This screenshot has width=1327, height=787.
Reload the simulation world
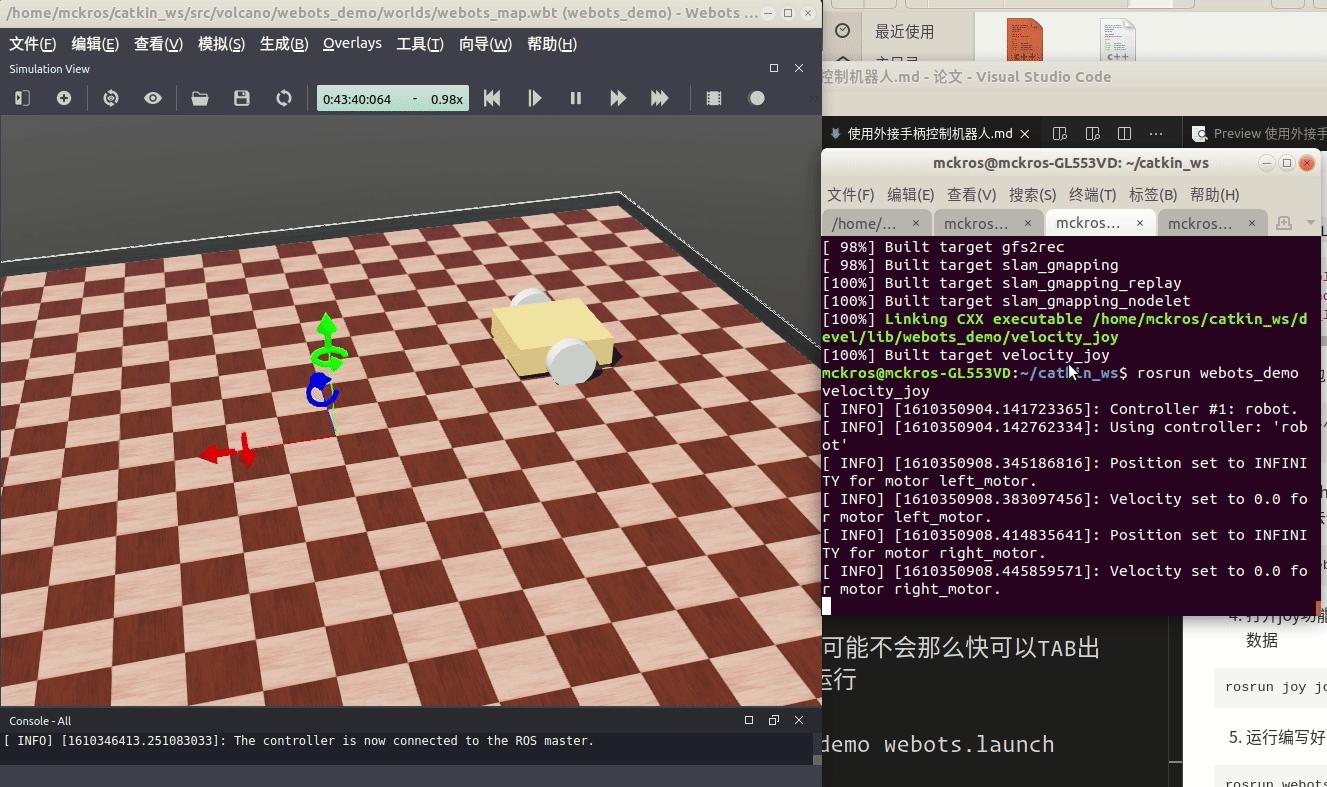(x=284, y=97)
